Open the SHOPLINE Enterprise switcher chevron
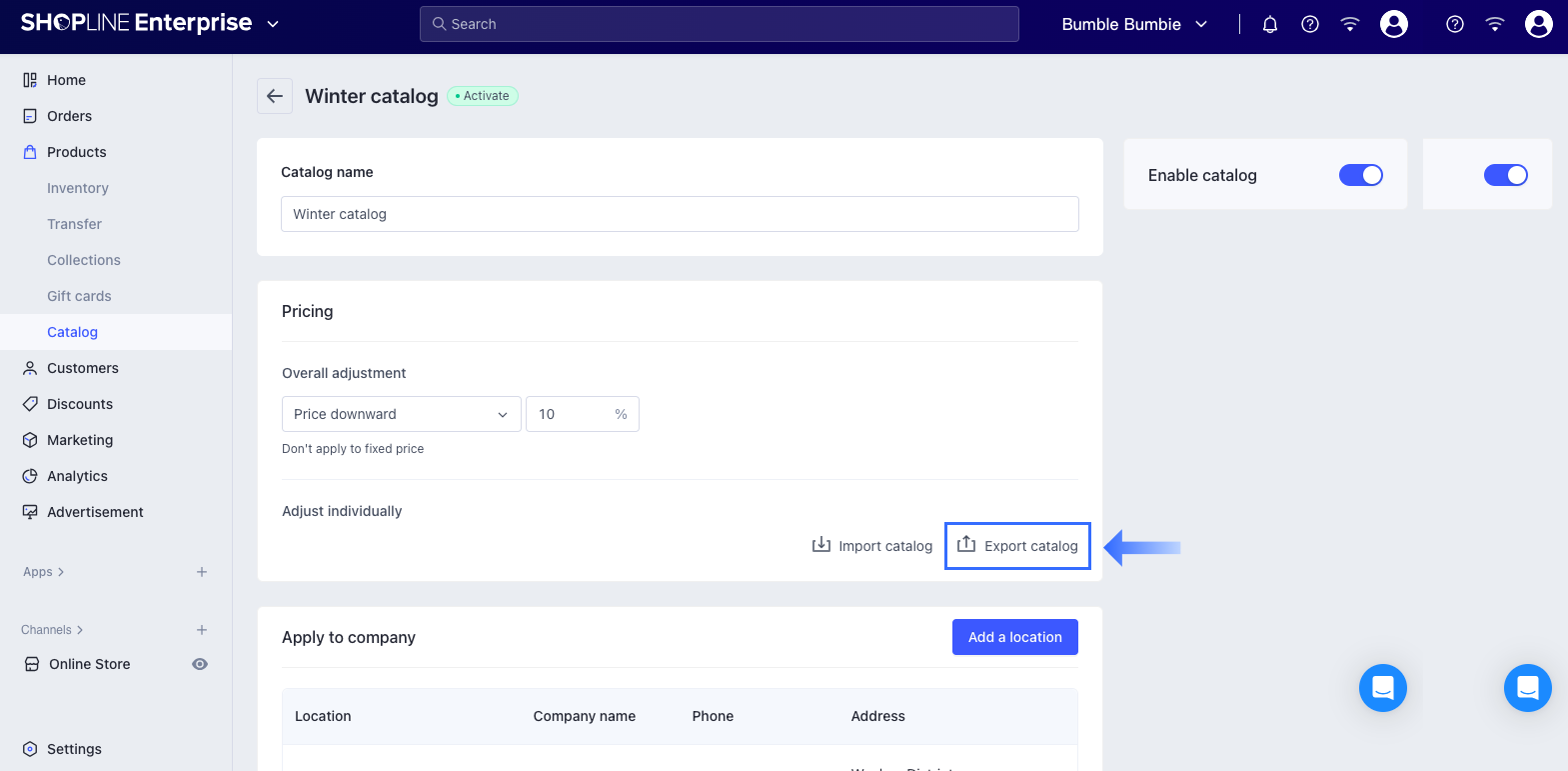This screenshot has width=1568, height=771. pyautogui.click(x=273, y=24)
